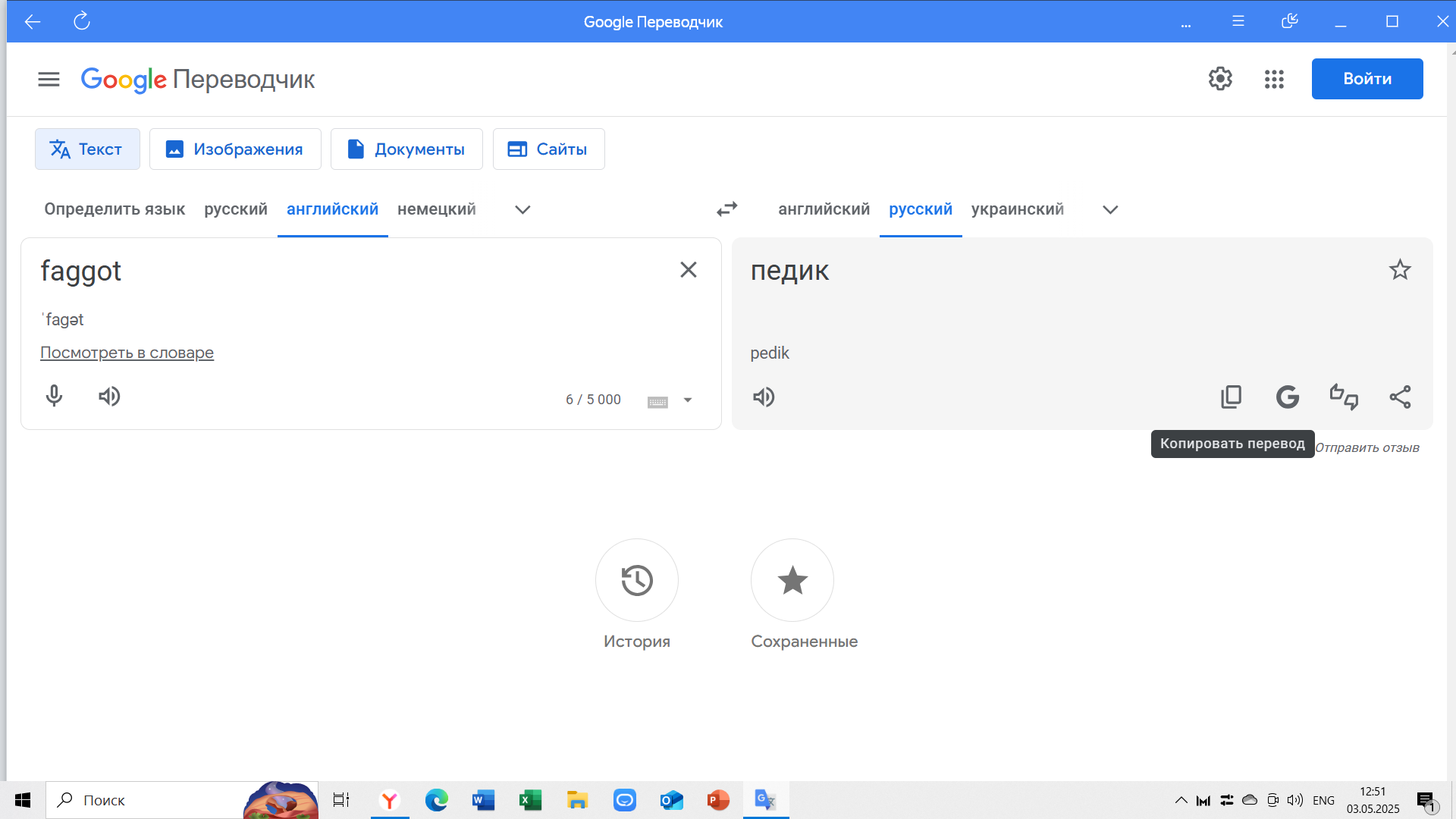Open Outlook from the taskbar
Image resolution: width=1456 pixels, height=819 pixels.
[671, 800]
